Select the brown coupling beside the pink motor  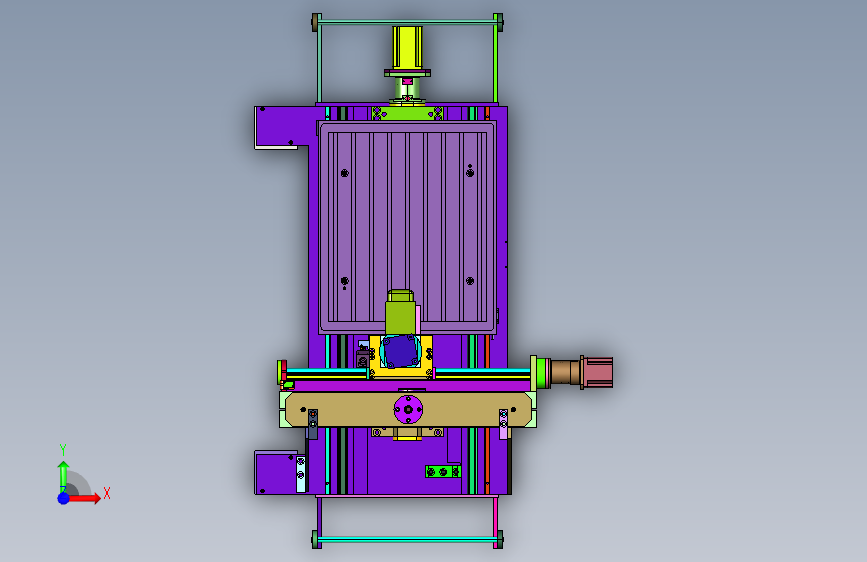[x=565, y=372]
